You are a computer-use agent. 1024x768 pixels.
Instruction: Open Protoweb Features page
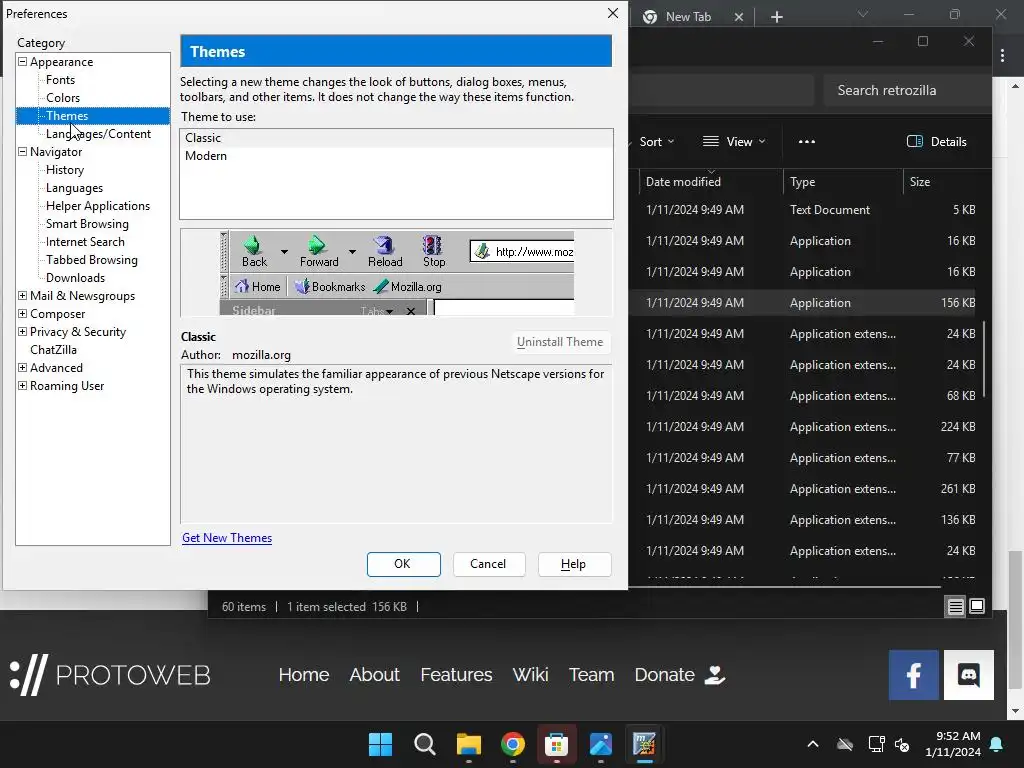pyautogui.click(x=456, y=675)
